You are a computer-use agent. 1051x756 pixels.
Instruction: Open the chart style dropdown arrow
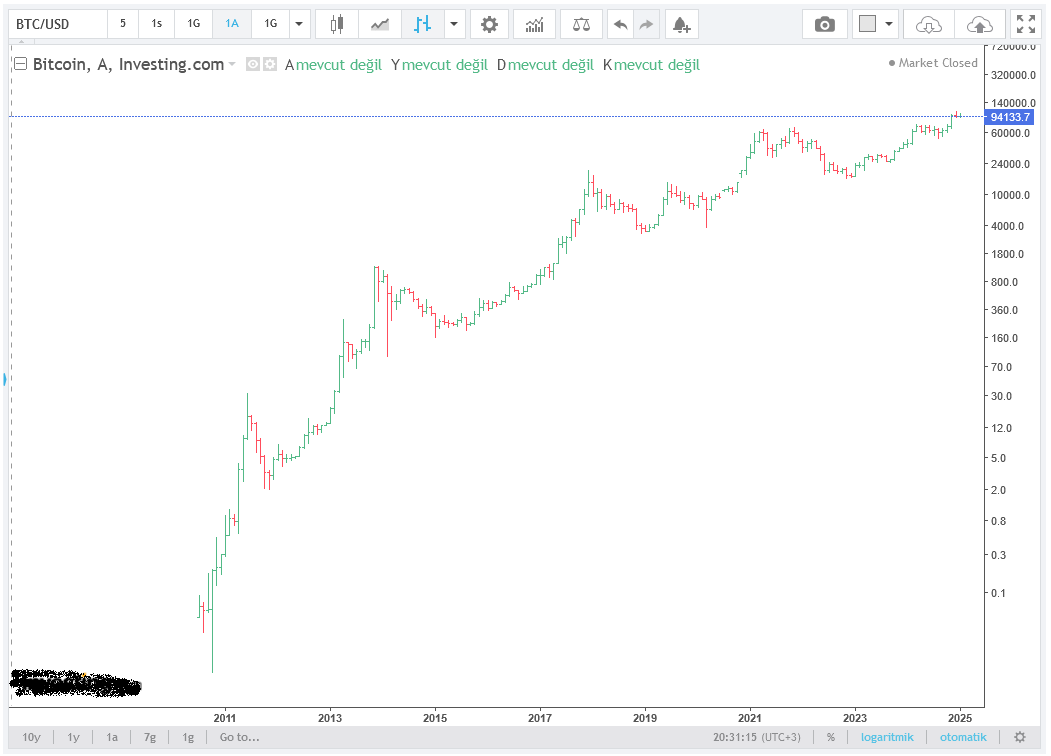pyautogui.click(x=455, y=24)
